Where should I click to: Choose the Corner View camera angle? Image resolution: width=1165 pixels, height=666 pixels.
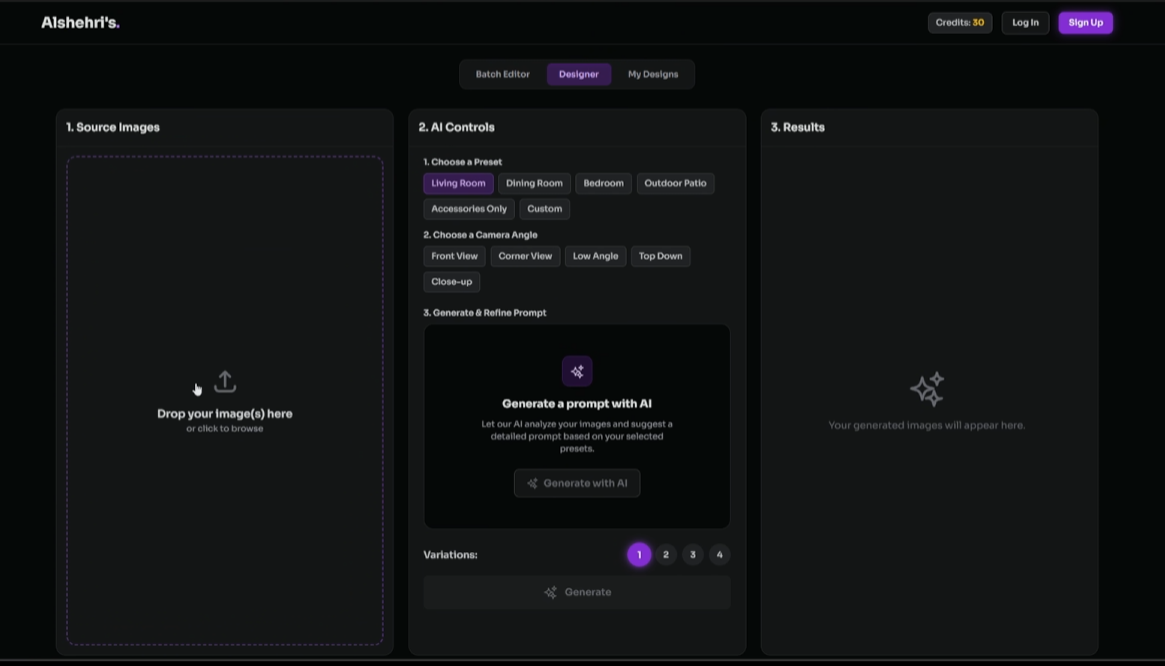(x=524, y=256)
